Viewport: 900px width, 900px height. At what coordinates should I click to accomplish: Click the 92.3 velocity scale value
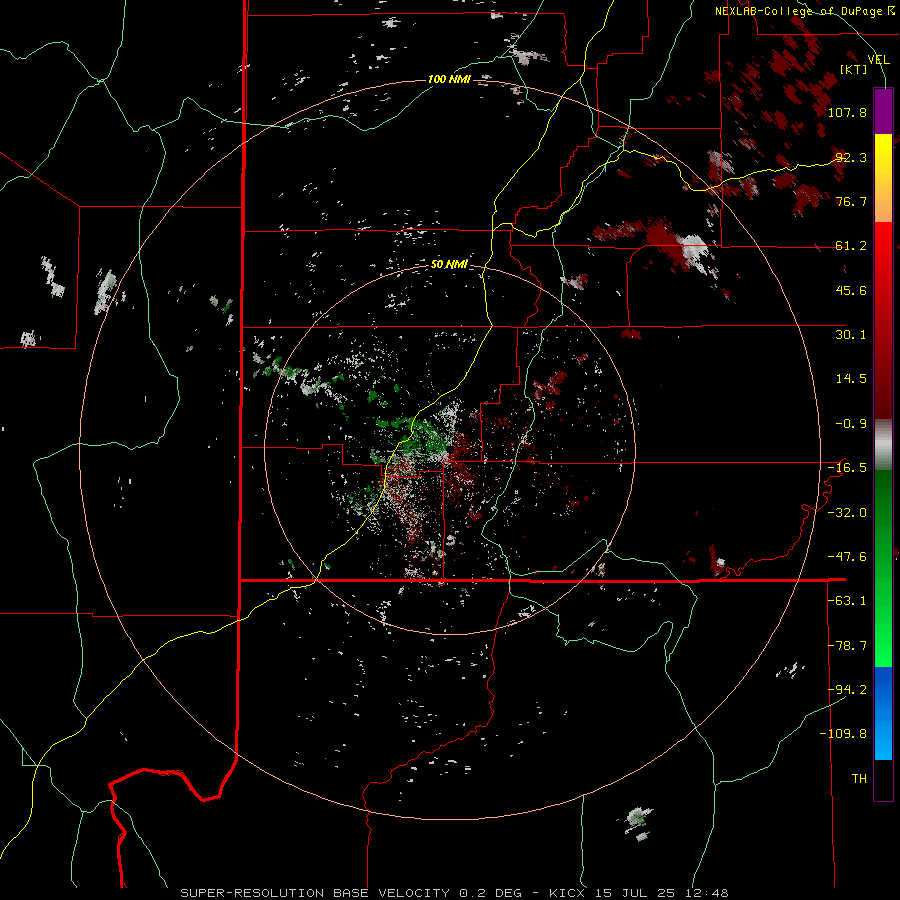click(x=851, y=157)
